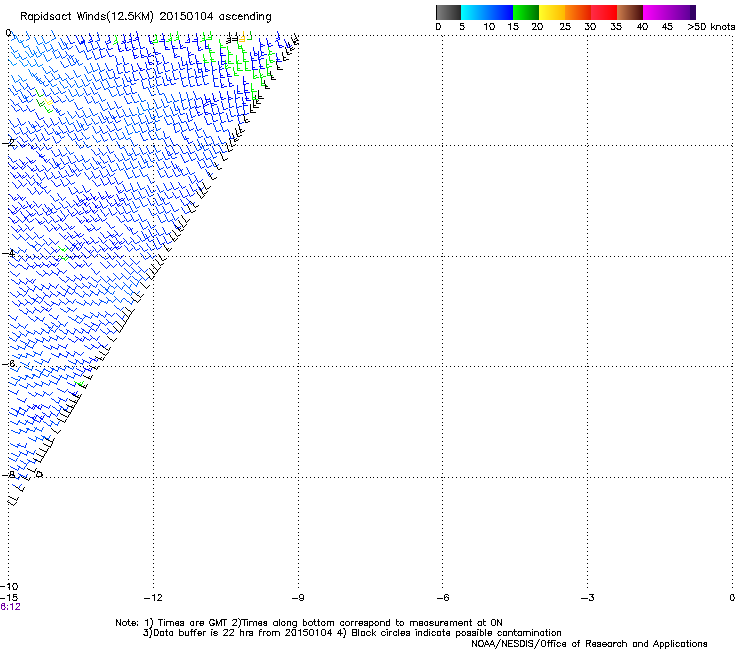Screen dimensions: 740x650
Task: Click the yellow 20-25 knots legend color
Action: [x=552, y=12]
